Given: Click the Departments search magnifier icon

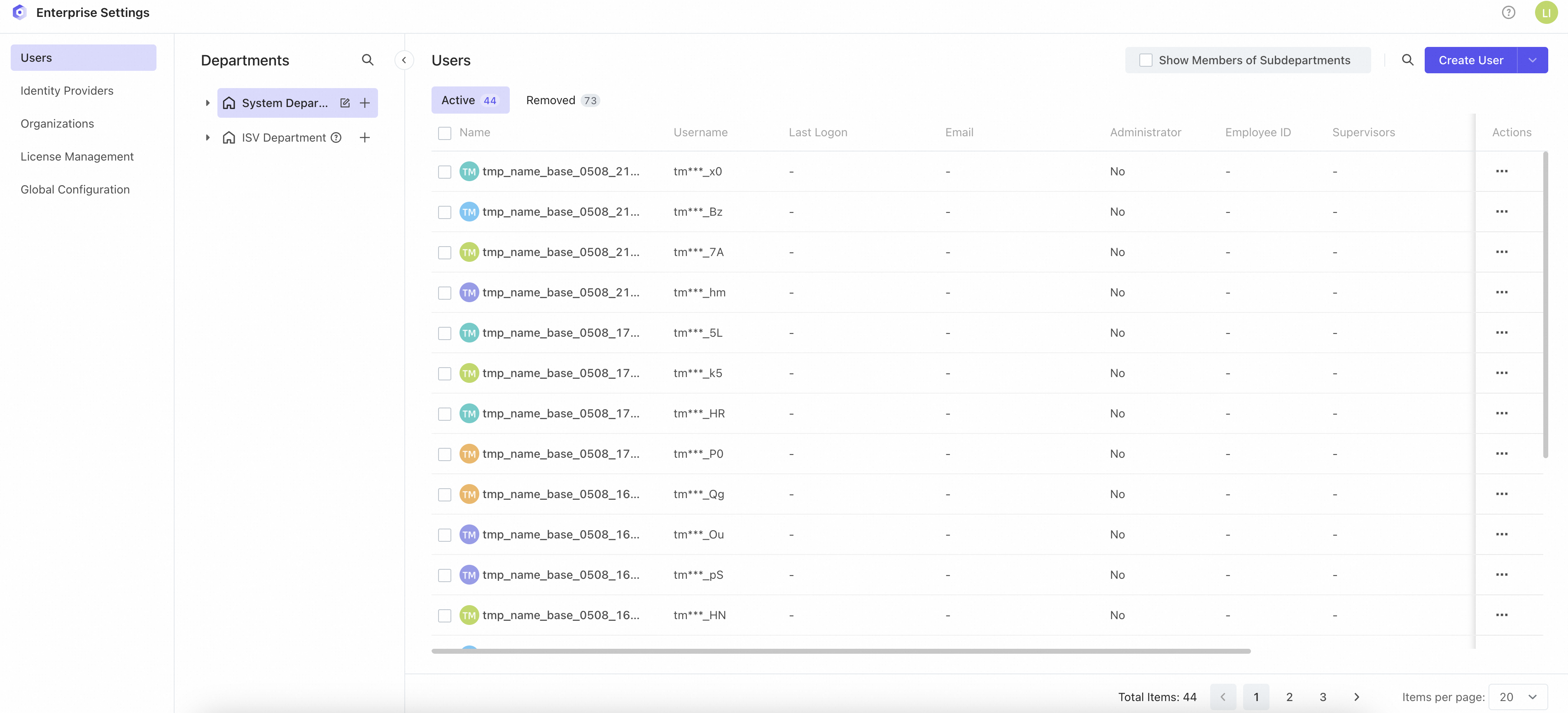Looking at the screenshot, I should 367,60.
